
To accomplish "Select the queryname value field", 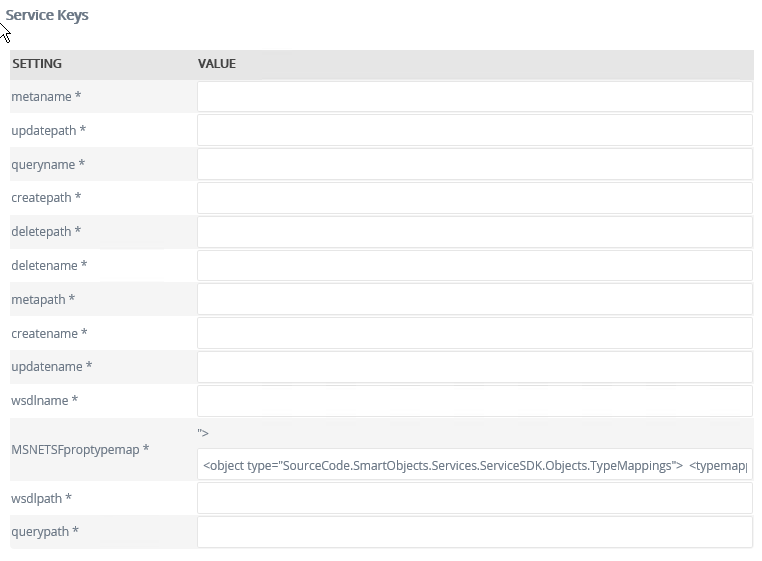I will click(x=474, y=164).
